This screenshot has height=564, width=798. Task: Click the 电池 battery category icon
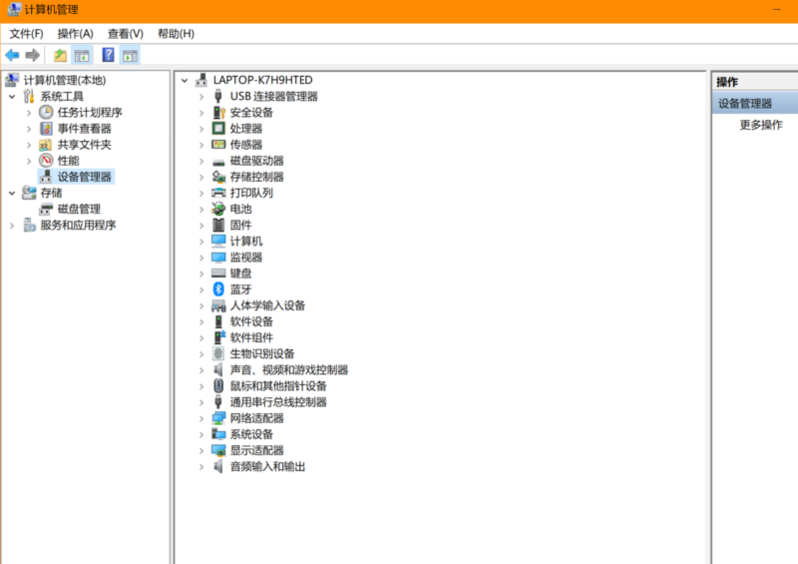coord(219,209)
